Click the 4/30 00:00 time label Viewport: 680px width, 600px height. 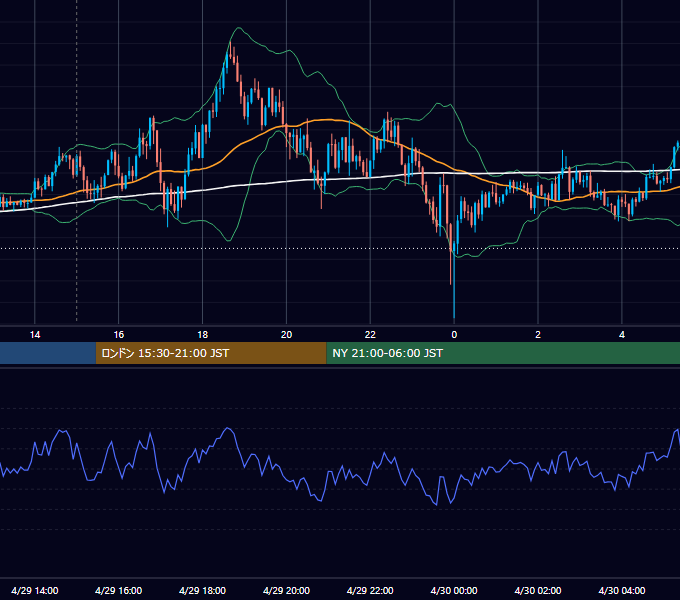tap(454, 590)
